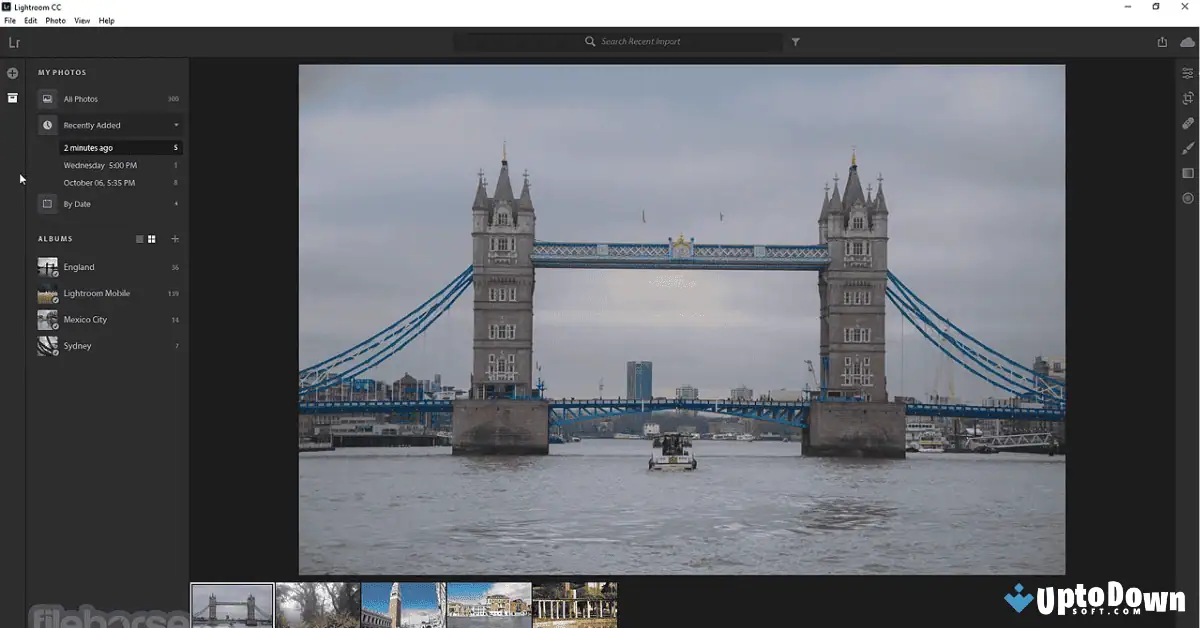Open the import tray icon below the plus
The image size is (1200, 628).
[x=12, y=97]
